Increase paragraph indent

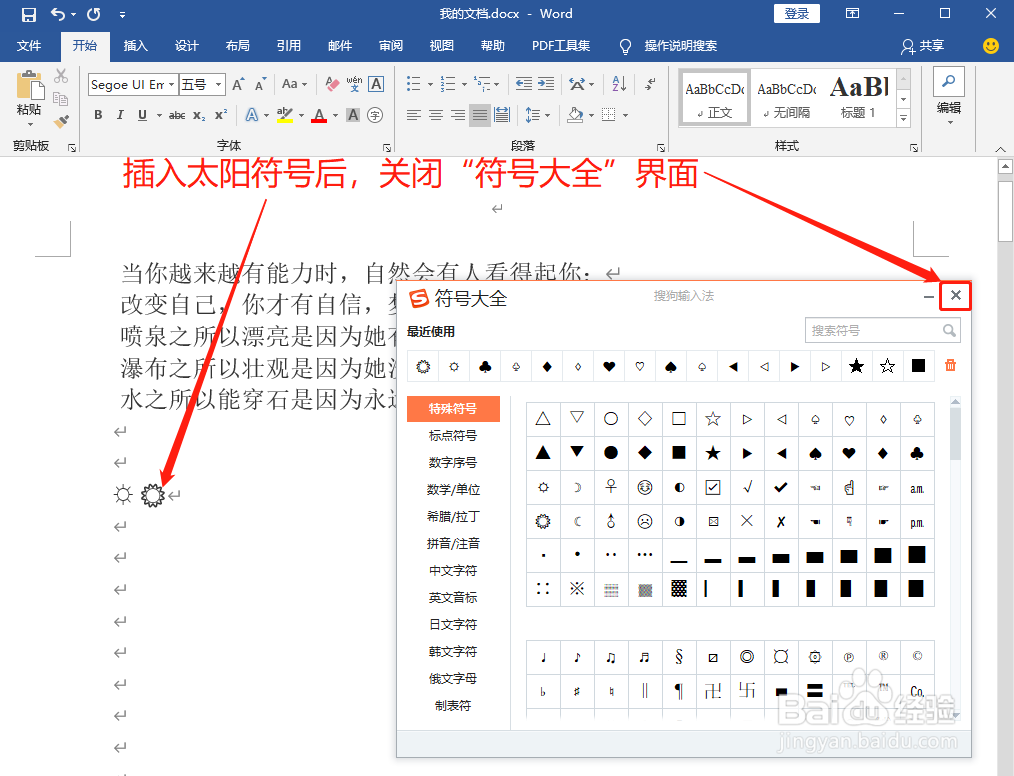click(x=546, y=84)
